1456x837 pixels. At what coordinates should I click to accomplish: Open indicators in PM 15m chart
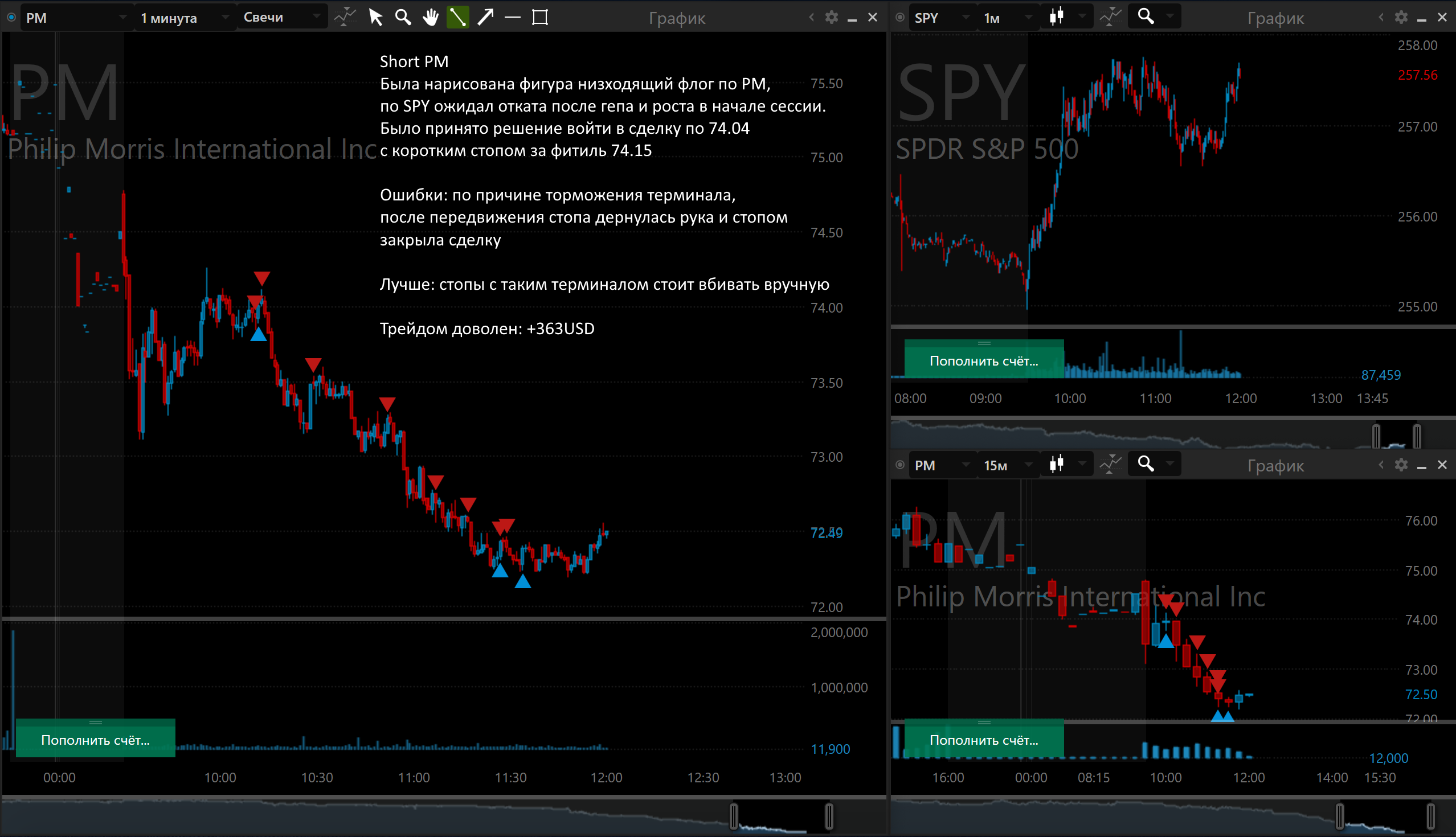[1111, 465]
